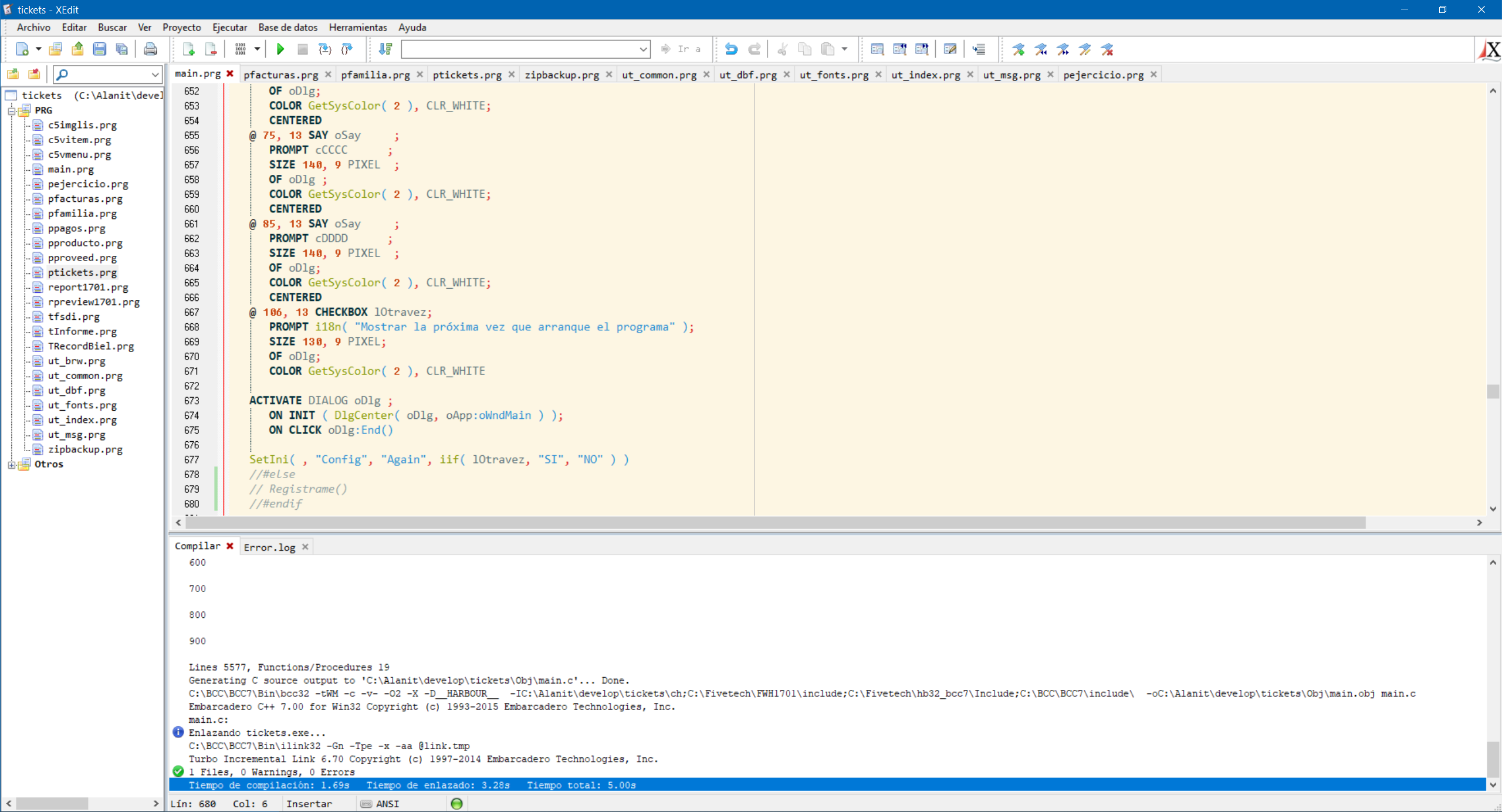Open the function list combo box dropdown

tap(643, 49)
